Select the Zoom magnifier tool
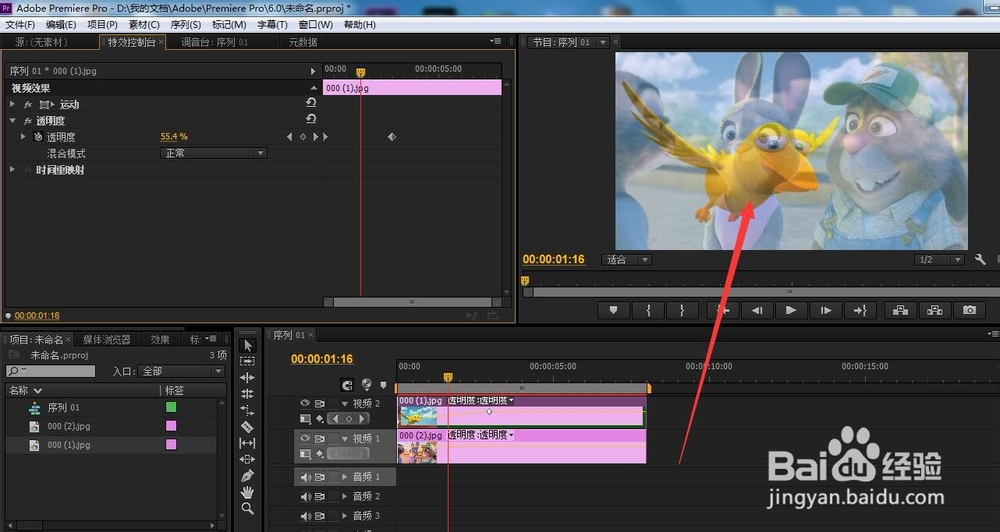Viewport: 1000px width, 532px height. pyautogui.click(x=247, y=508)
